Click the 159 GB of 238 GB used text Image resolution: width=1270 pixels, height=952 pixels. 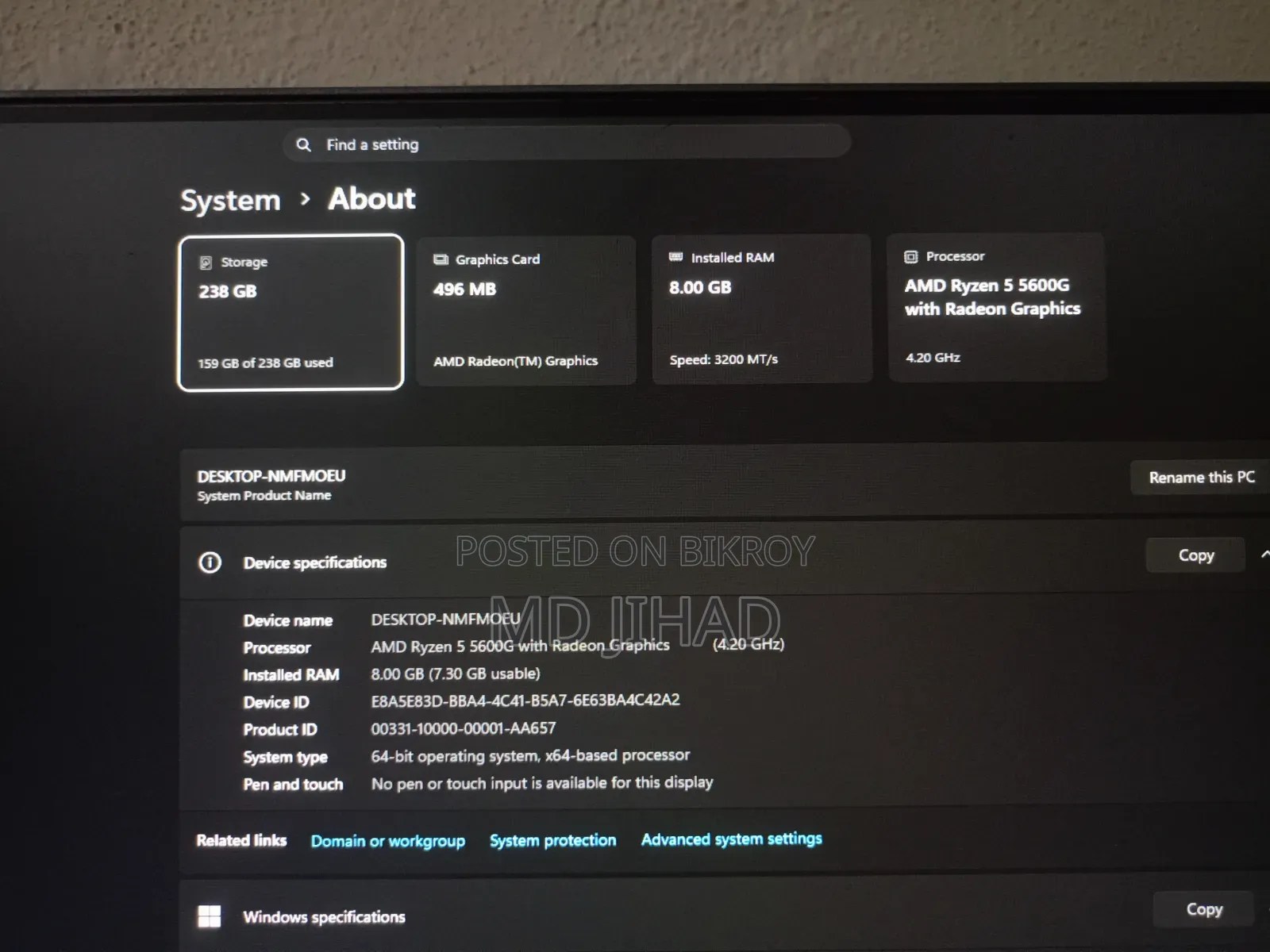265,363
